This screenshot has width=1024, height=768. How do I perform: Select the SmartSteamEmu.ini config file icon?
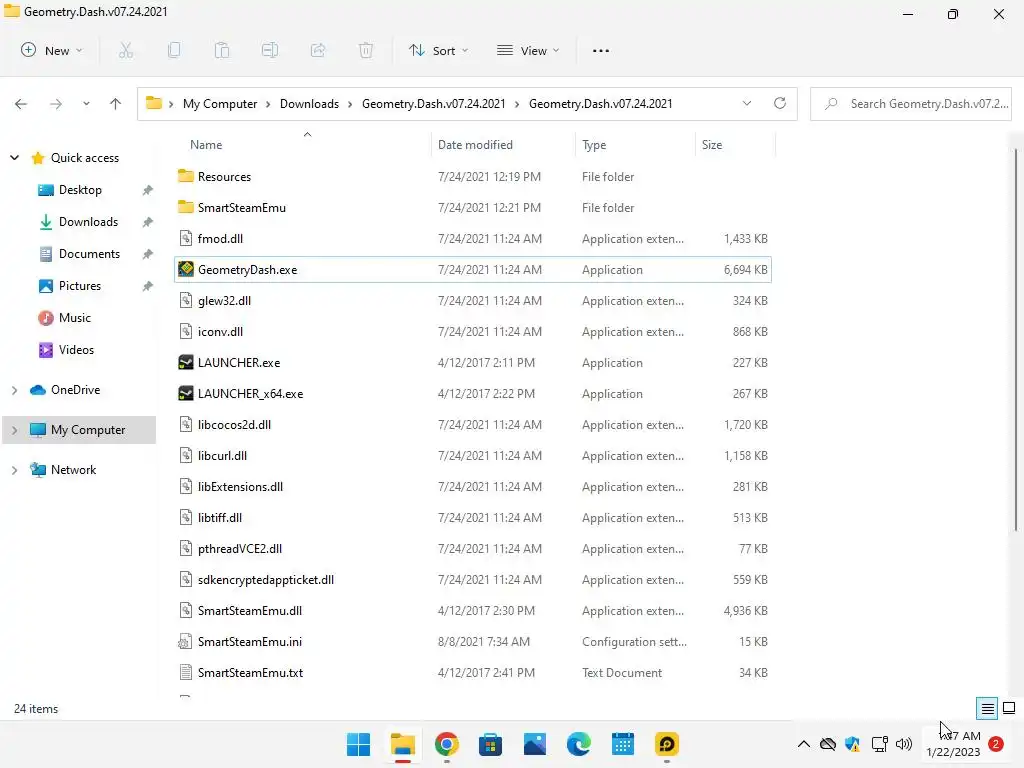(x=186, y=641)
